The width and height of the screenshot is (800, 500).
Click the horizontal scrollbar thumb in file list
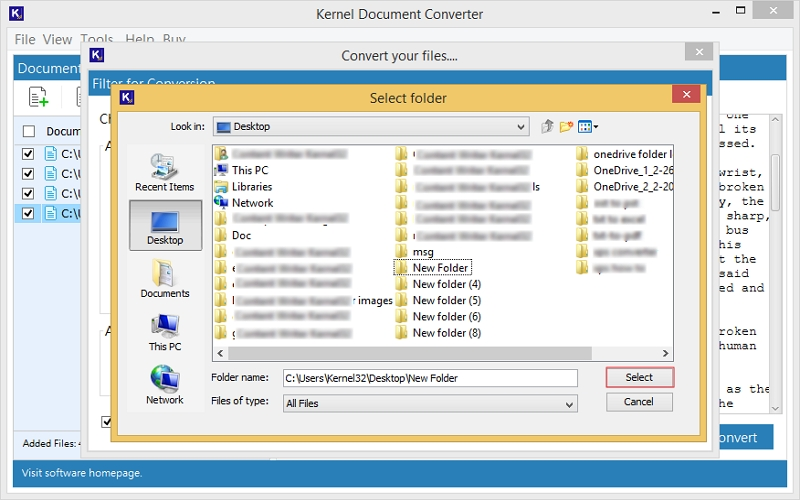click(410, 353)
